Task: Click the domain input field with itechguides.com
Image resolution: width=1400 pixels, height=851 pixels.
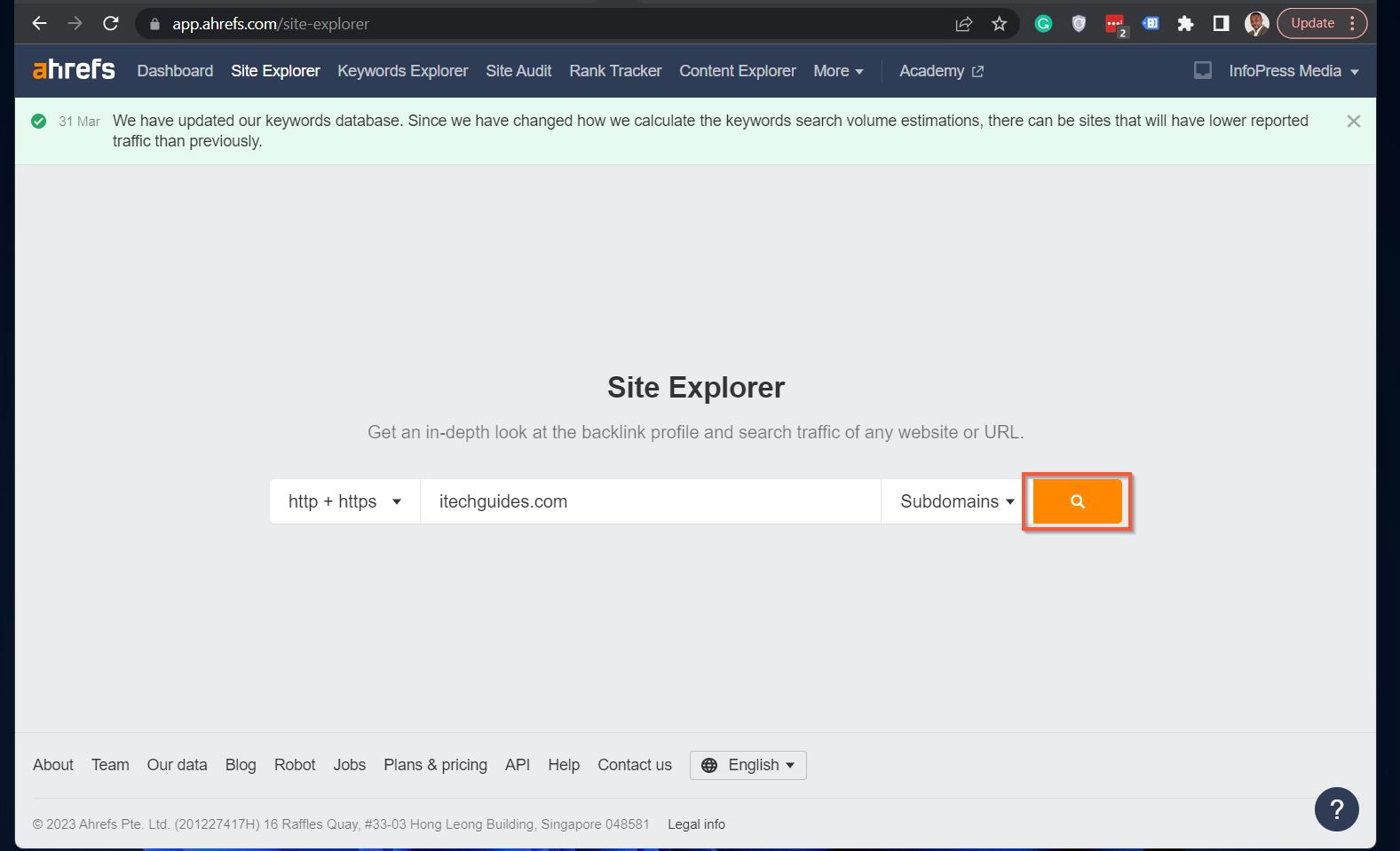Action: pyautogui.click(x=651, y=501)
